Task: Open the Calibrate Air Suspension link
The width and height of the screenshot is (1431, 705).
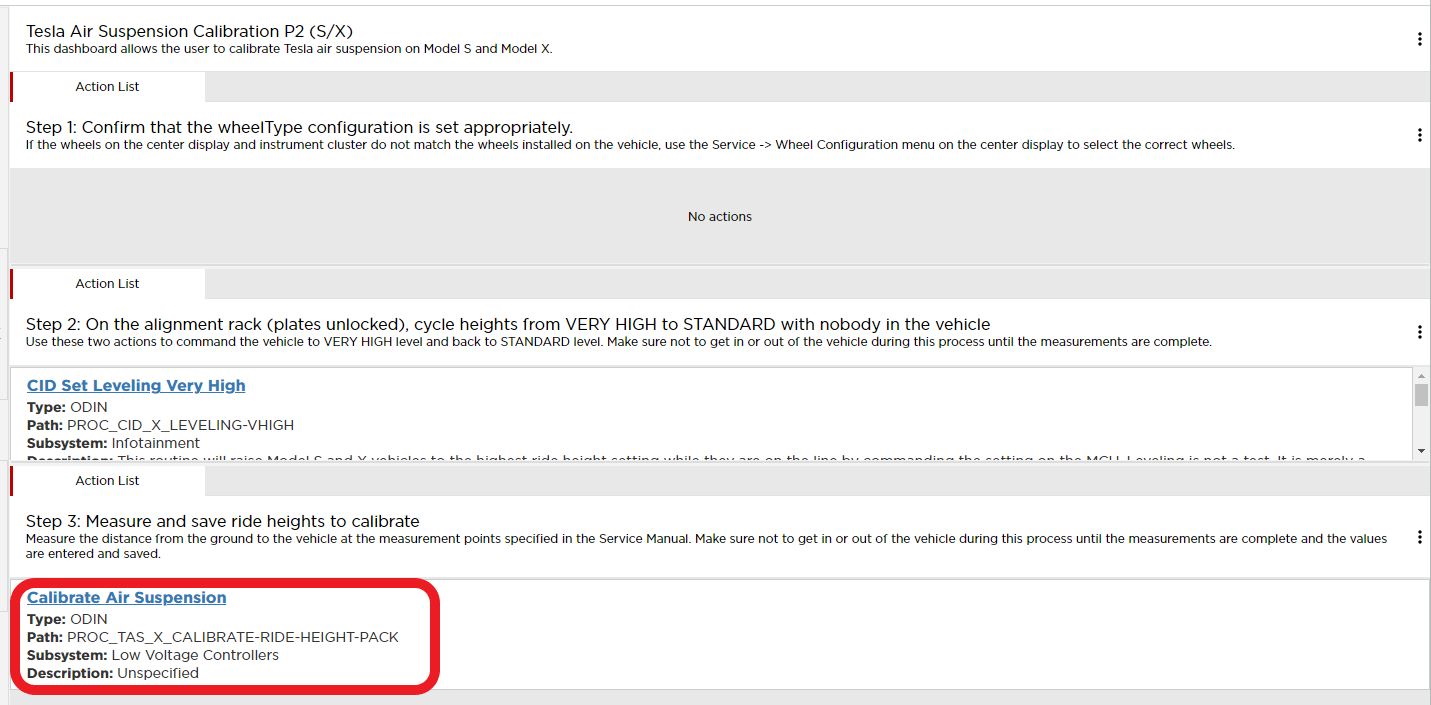Action: coord(126,598)
